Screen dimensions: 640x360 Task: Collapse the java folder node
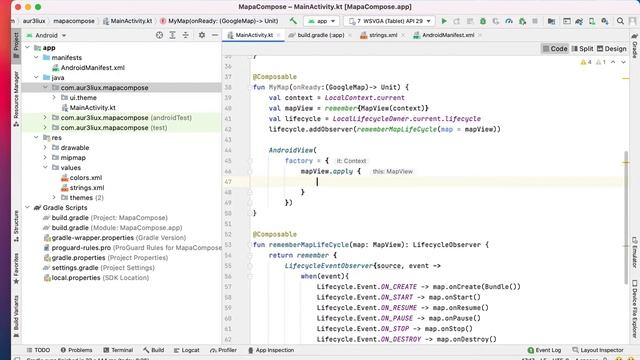(x=36, y=78)
